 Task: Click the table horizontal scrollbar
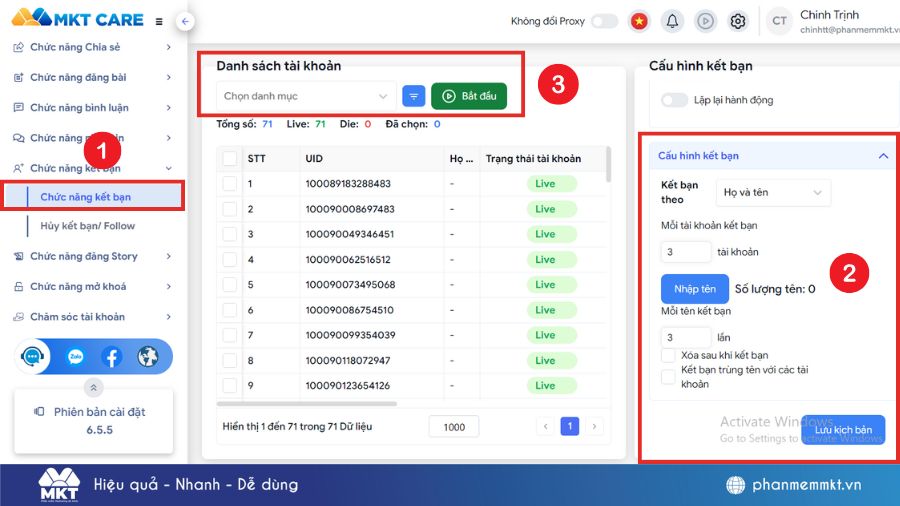(307, 404)
